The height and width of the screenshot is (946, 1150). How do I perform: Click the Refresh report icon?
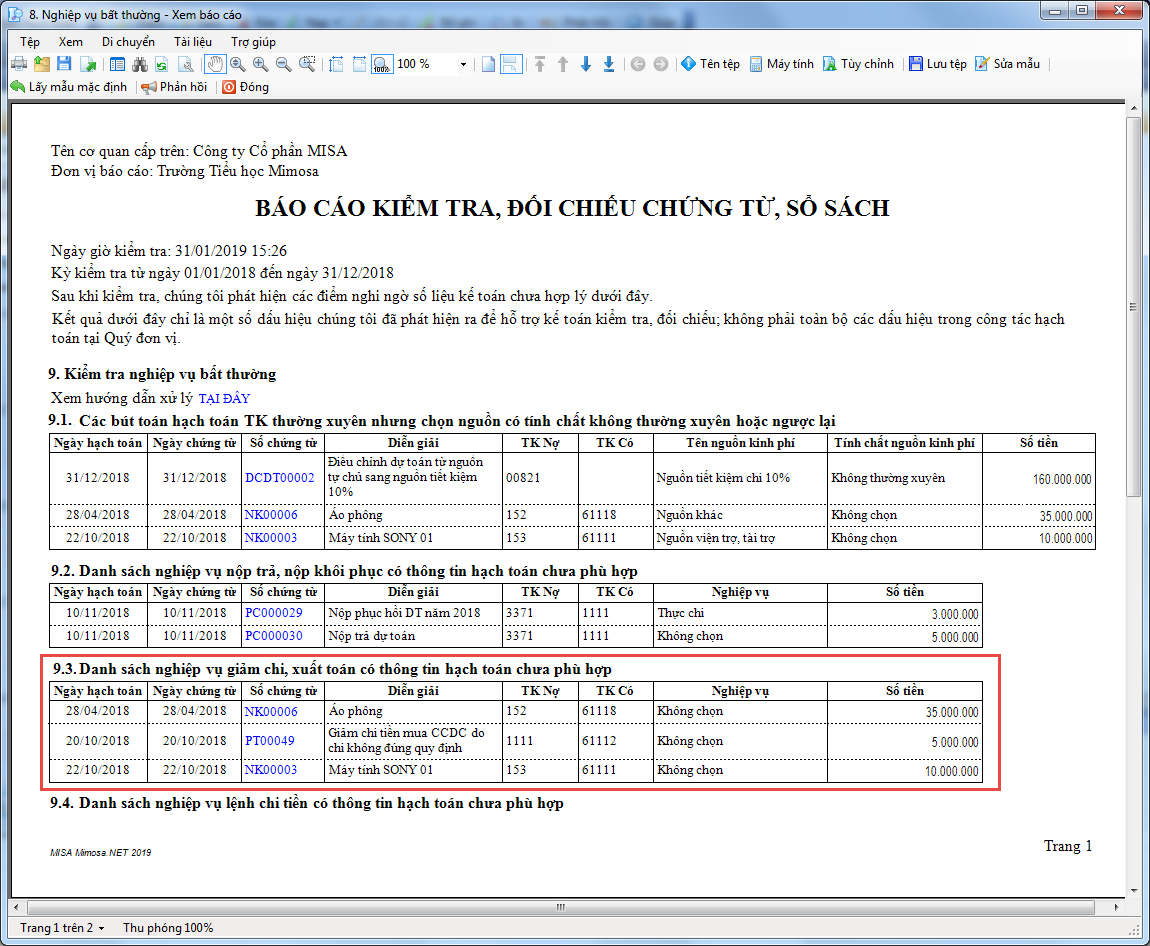pyautogui.click(x=162, y=65)
